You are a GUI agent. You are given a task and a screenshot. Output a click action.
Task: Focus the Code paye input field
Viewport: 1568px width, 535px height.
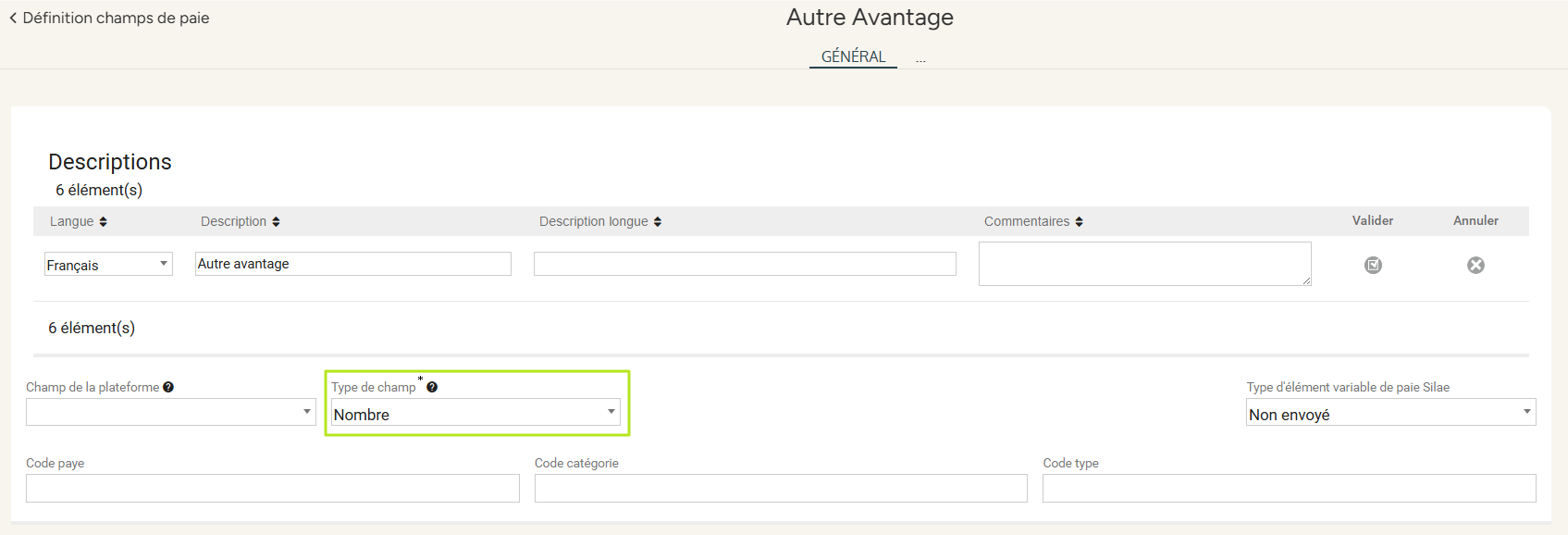pos(273,489)
